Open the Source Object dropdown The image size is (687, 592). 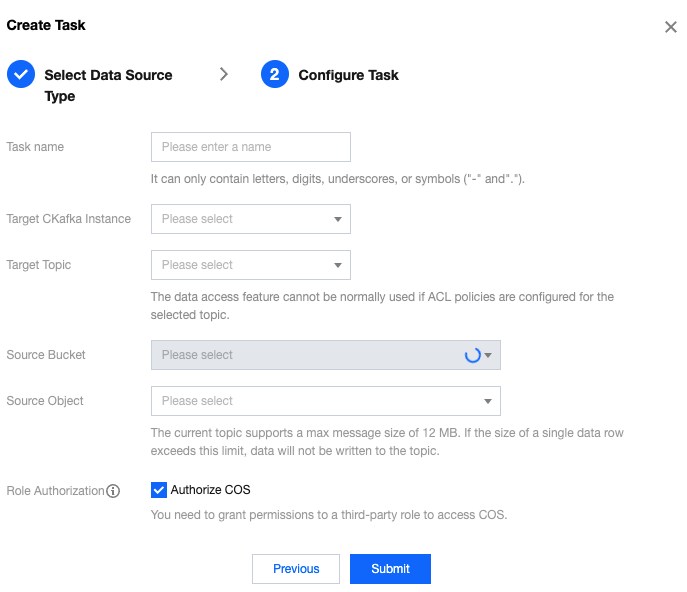click(x=325, y=401)
